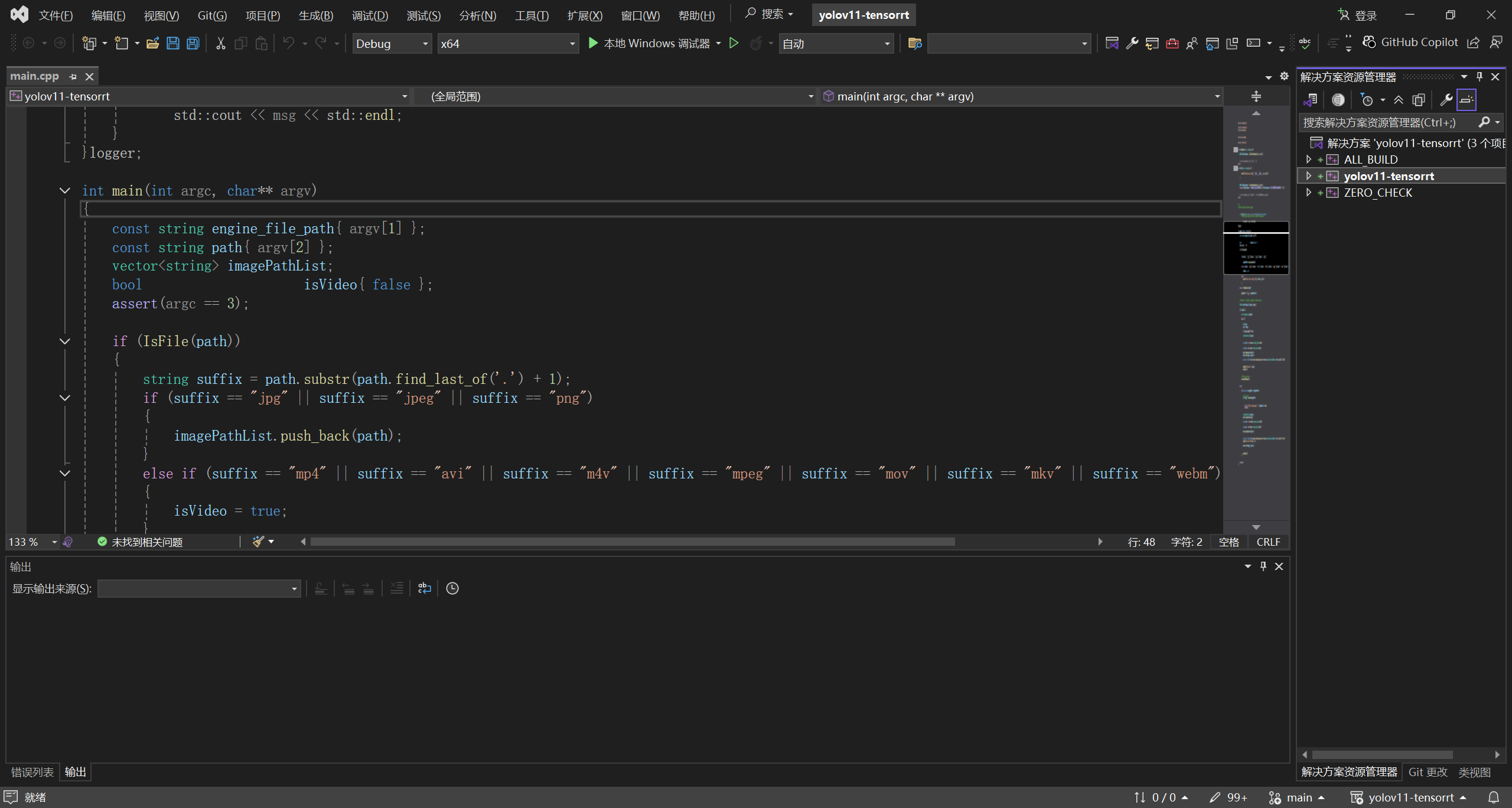1512x808 pixels.
Task: Click the editor horizontal scrollbar
Action: [632, 542]
